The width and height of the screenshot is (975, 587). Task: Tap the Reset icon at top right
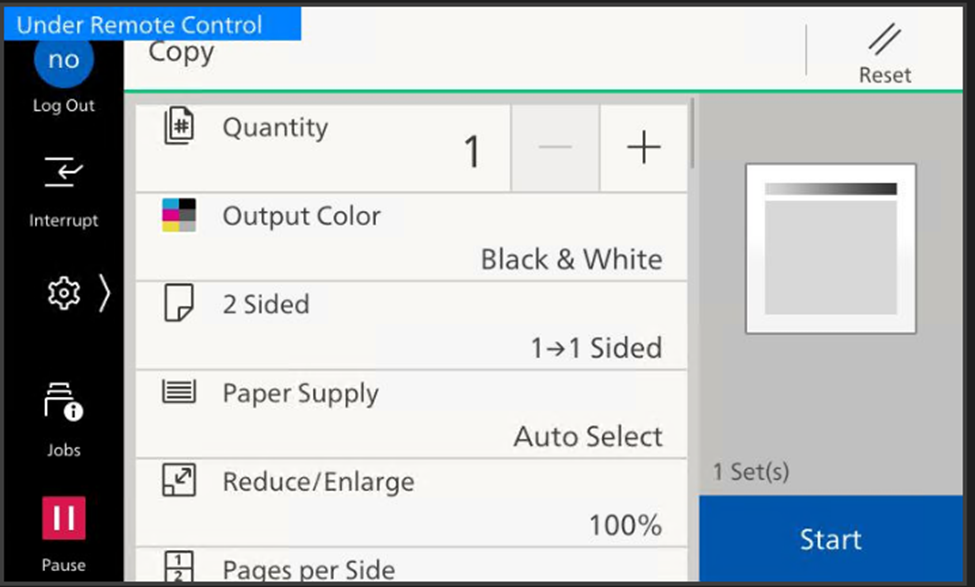tap(884, 41)
